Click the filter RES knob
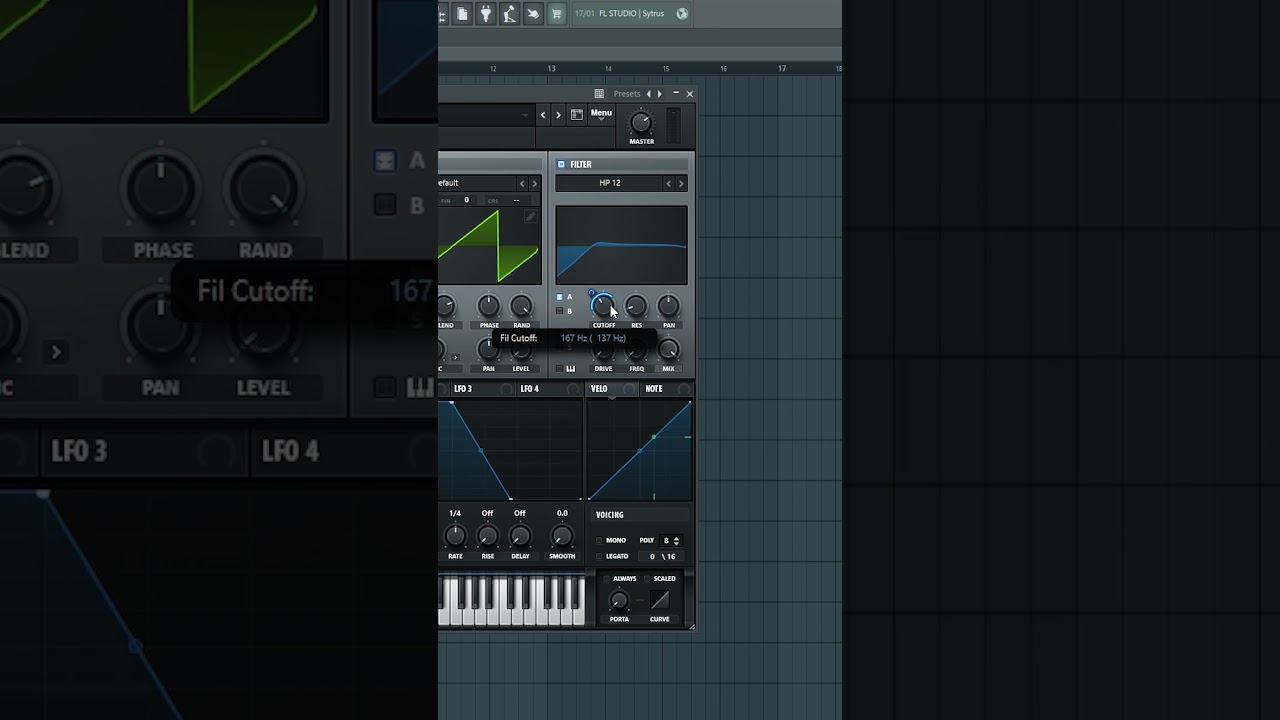Image resolution: width=1280 pixels, height=720 pixels. click(x=636, y=306)
